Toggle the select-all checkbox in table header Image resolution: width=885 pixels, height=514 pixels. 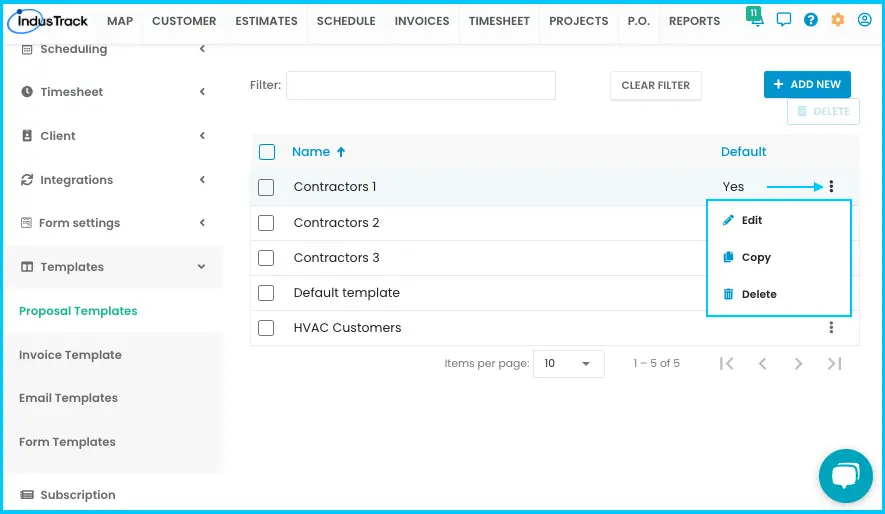point(266,152)
